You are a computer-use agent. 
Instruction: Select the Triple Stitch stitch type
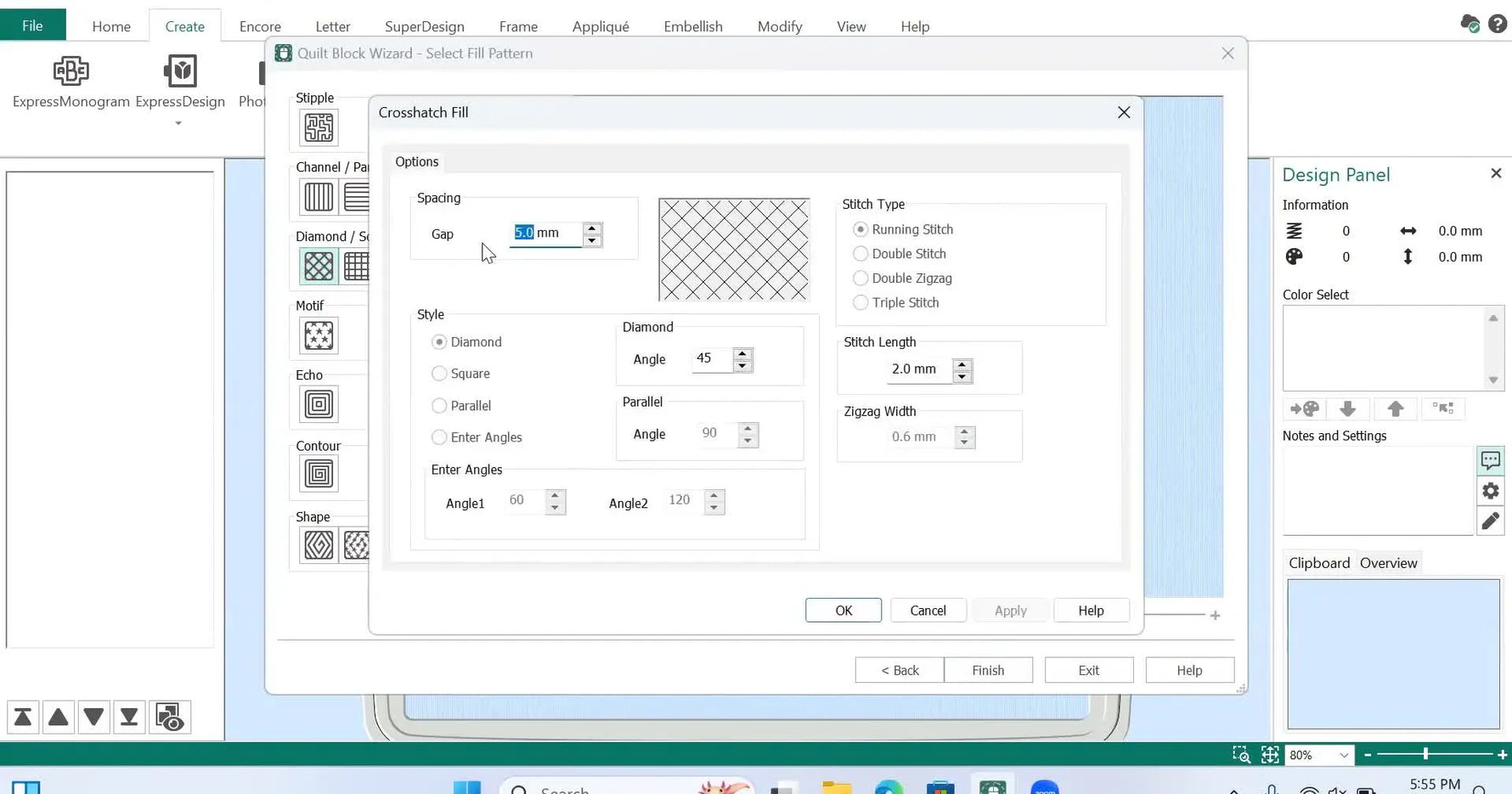[x=860, y=302]
